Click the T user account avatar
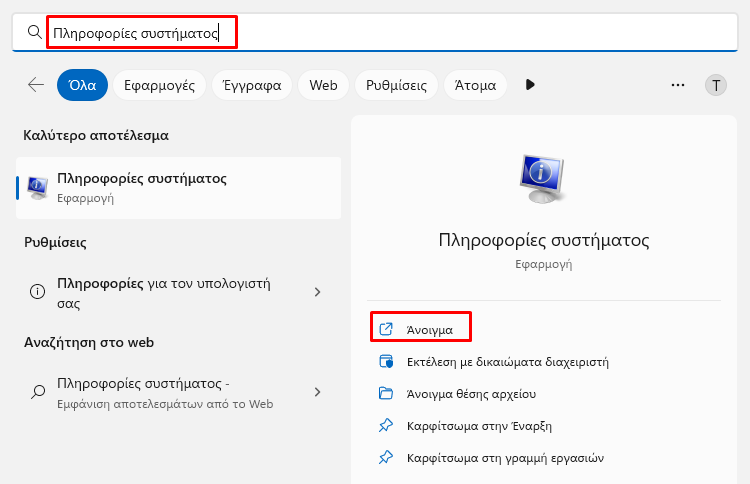The width and height of the screenshot is (750, 484). point(716,85)
